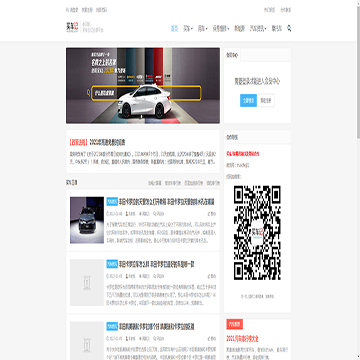Viewport: 360px width, 360px height.
Task: Open the featured post title starting with 2021
Action: coord(107,143)
